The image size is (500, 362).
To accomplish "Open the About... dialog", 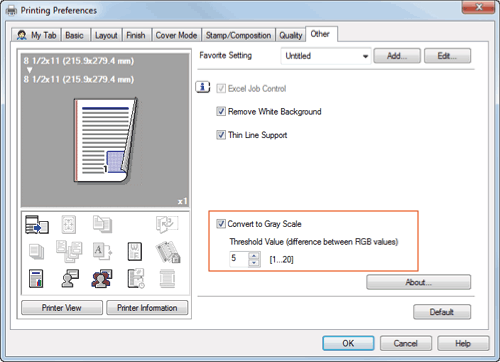I will click(419, 282).
